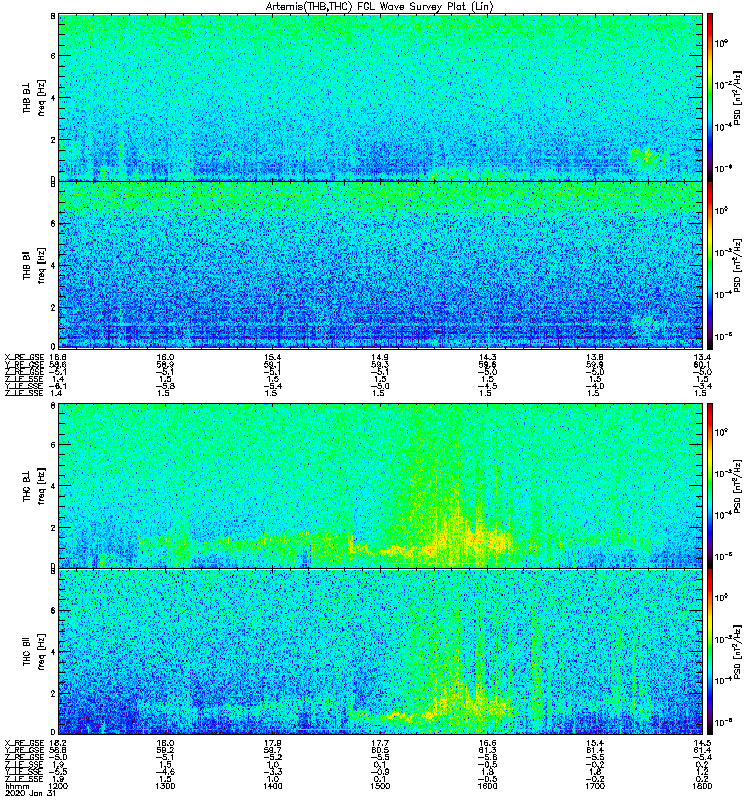Click the X_RE_GSE row label under the THC panels
This screenshot has height=800, width=750.
[x=24, y=743]
